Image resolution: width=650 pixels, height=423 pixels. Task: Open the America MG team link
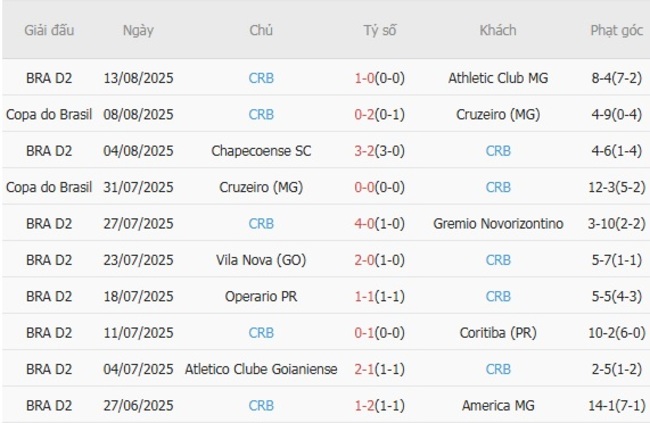pyautogui.click(x=498, y=405)
